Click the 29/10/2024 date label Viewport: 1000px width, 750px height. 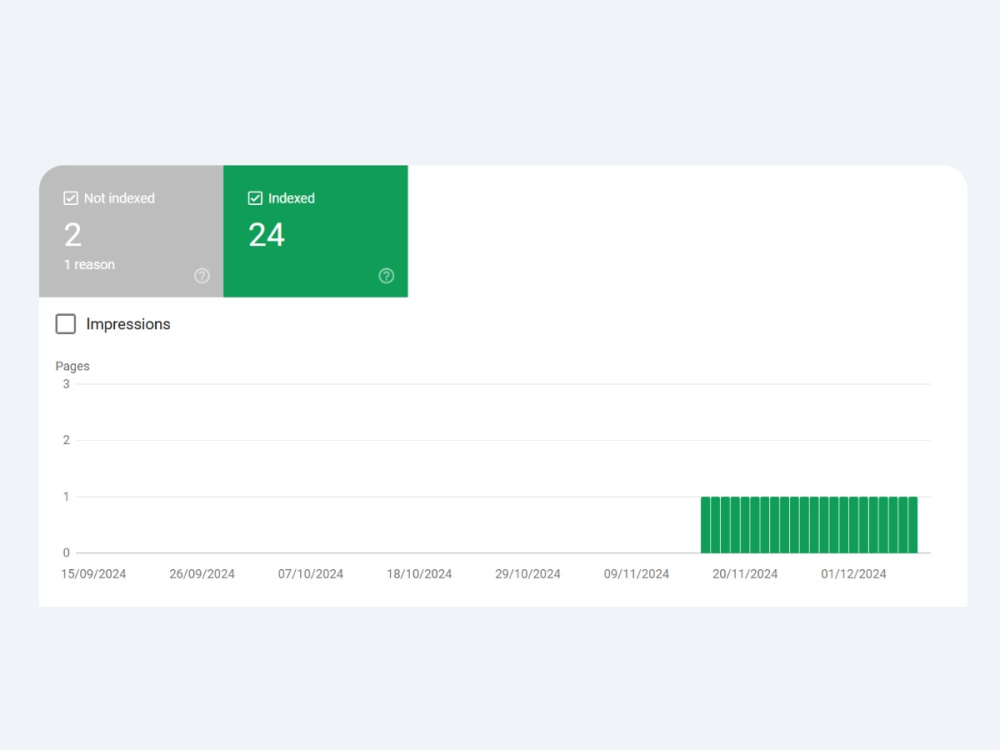(x=528, y=574)
